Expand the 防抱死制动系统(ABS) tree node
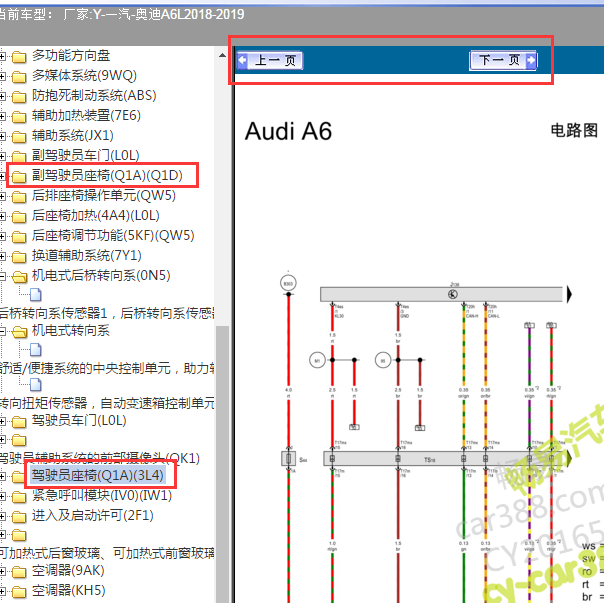This screenshot has width=604, height=603. [2, 97]
